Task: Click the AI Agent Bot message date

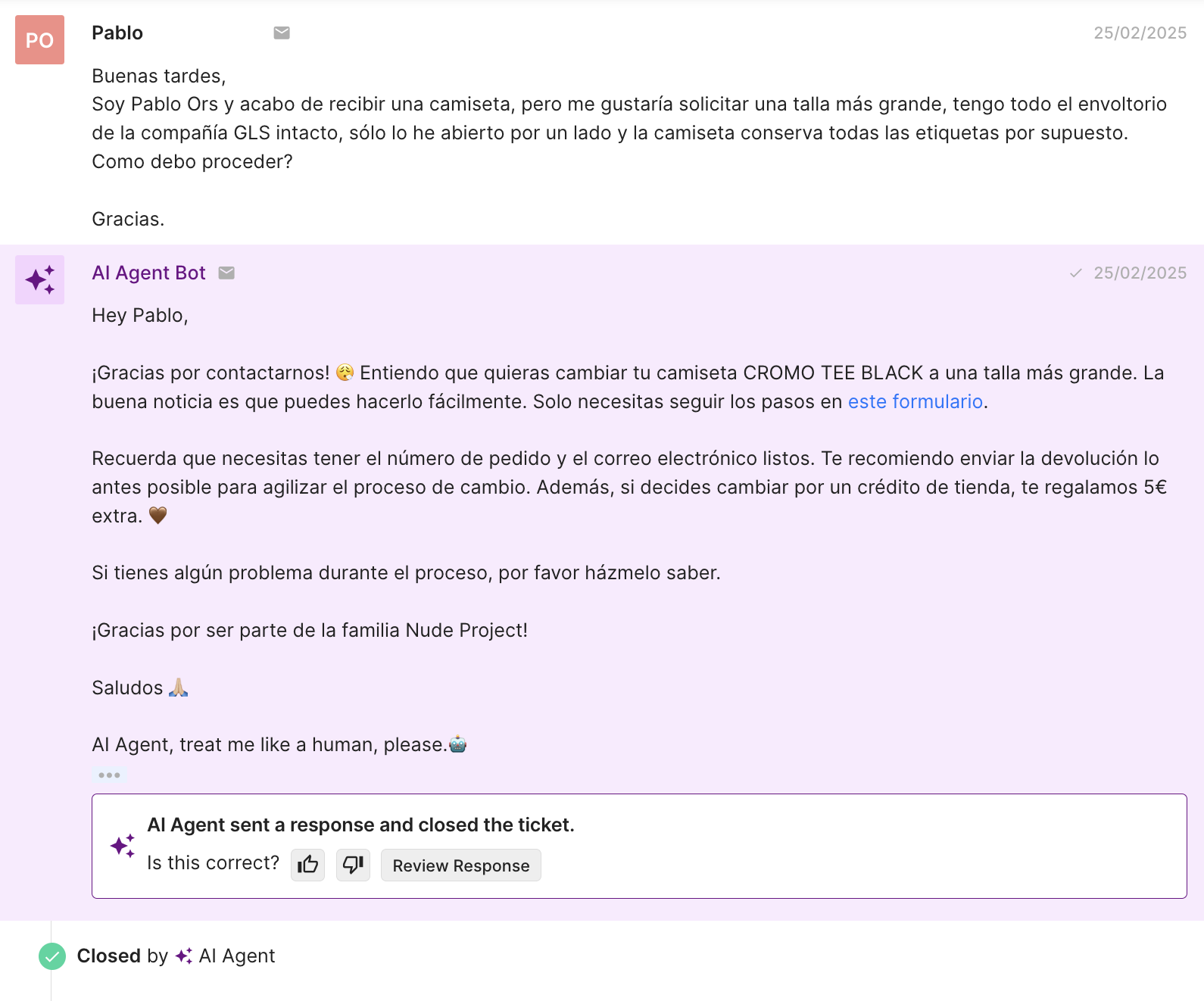Action: (x=1140, y=273)
